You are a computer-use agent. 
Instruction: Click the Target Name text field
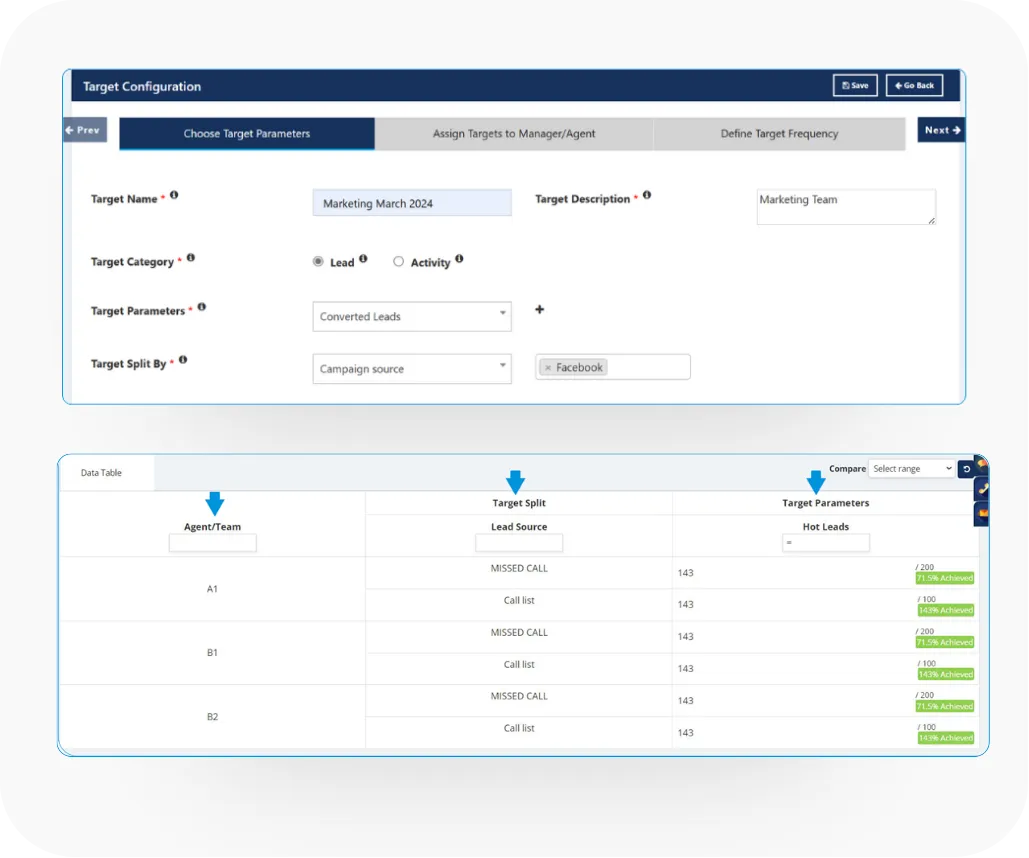[411, 203]
